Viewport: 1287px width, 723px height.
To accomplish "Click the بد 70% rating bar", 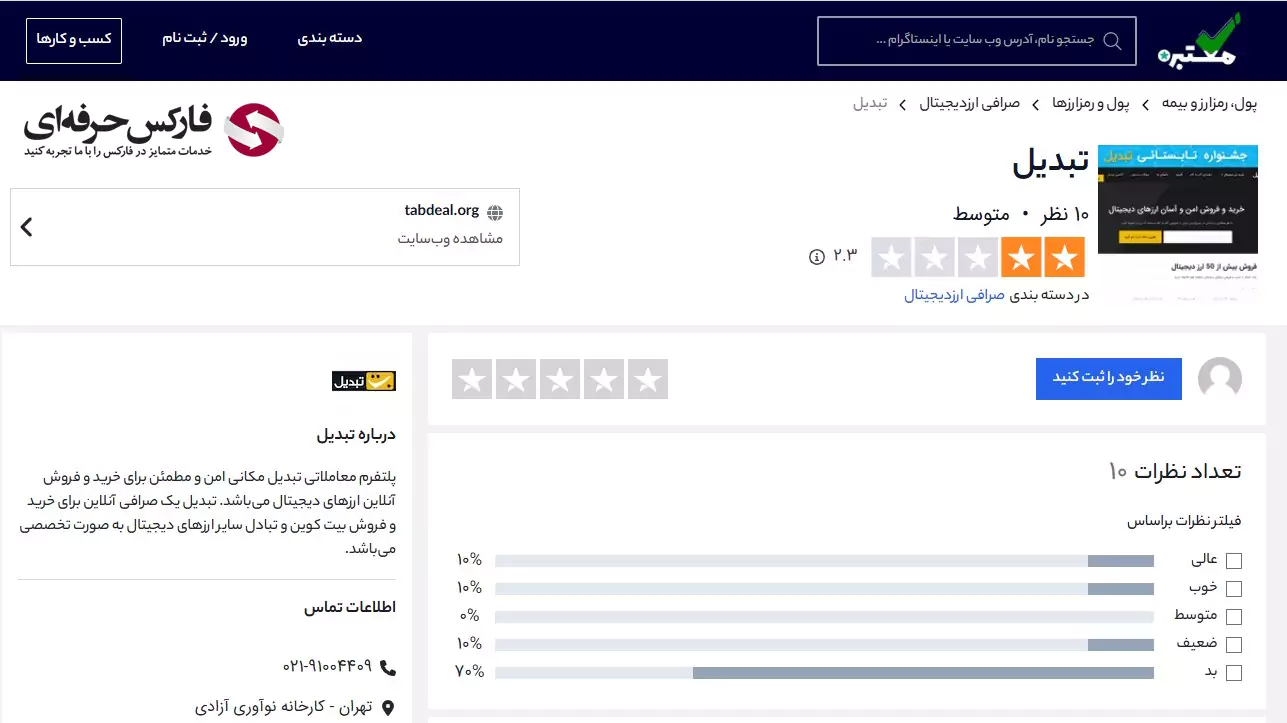I will click(824, 672).
